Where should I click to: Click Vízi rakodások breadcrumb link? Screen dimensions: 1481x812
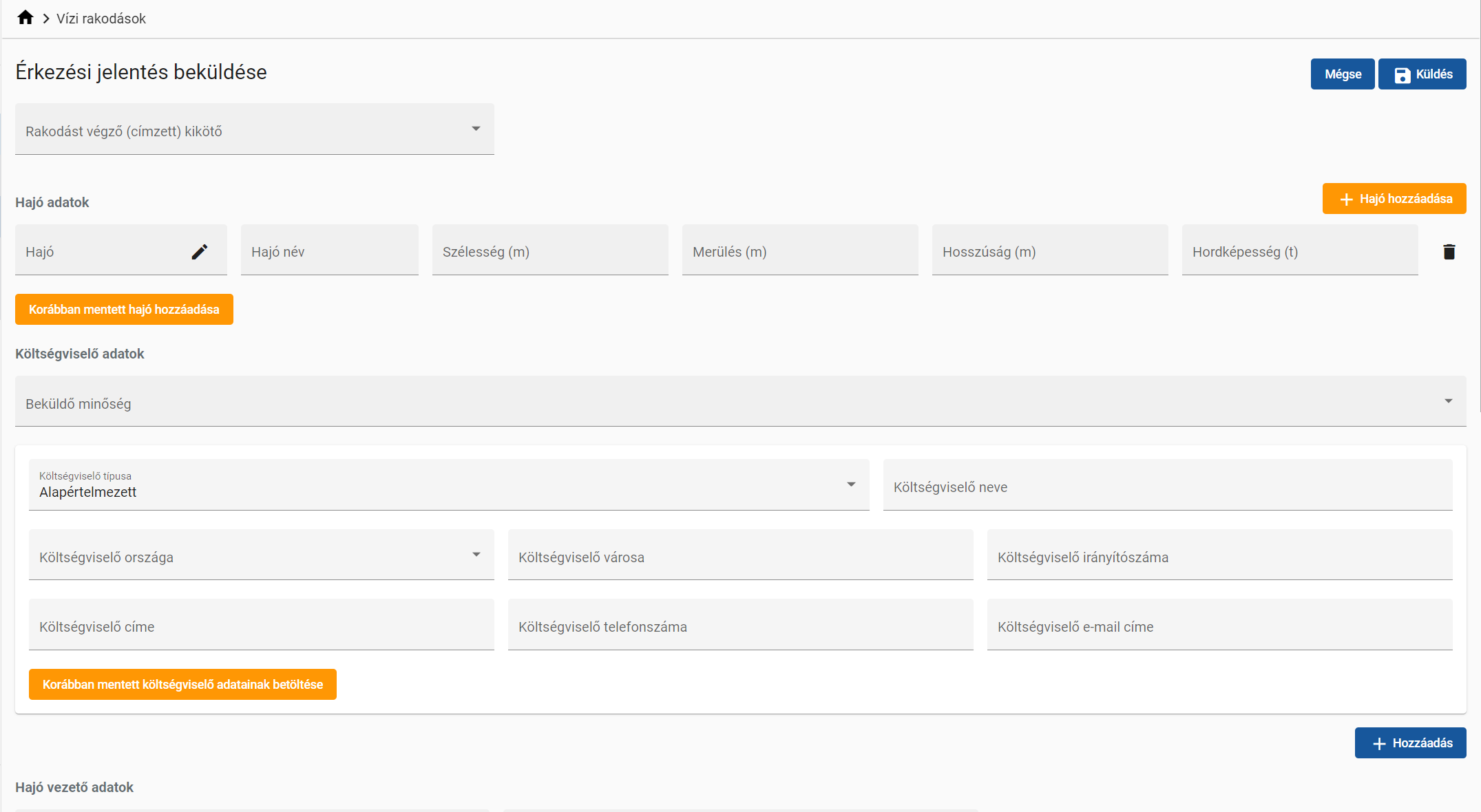101,19
